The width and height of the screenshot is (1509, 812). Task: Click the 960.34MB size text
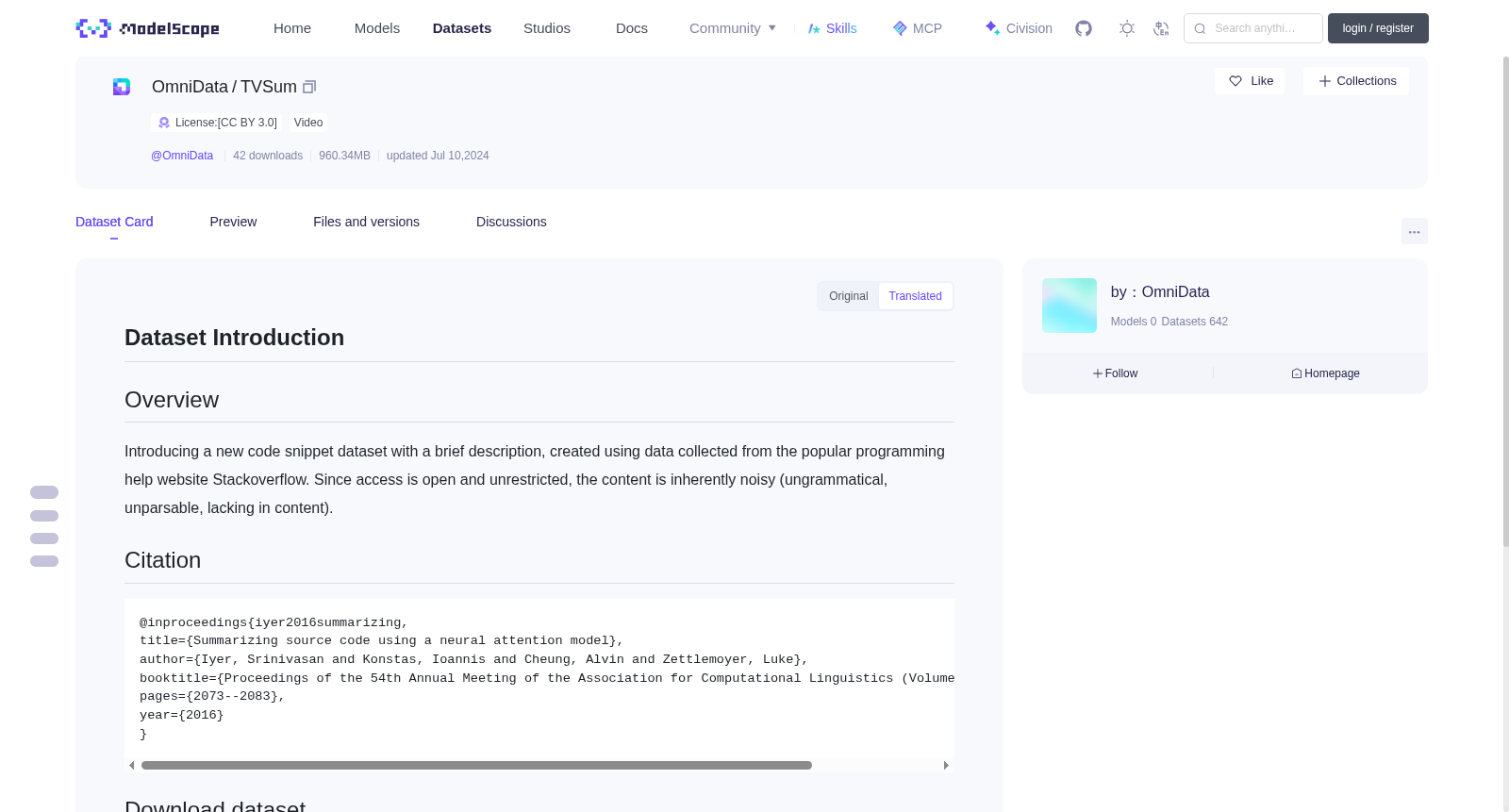click(x=344, y=156)
